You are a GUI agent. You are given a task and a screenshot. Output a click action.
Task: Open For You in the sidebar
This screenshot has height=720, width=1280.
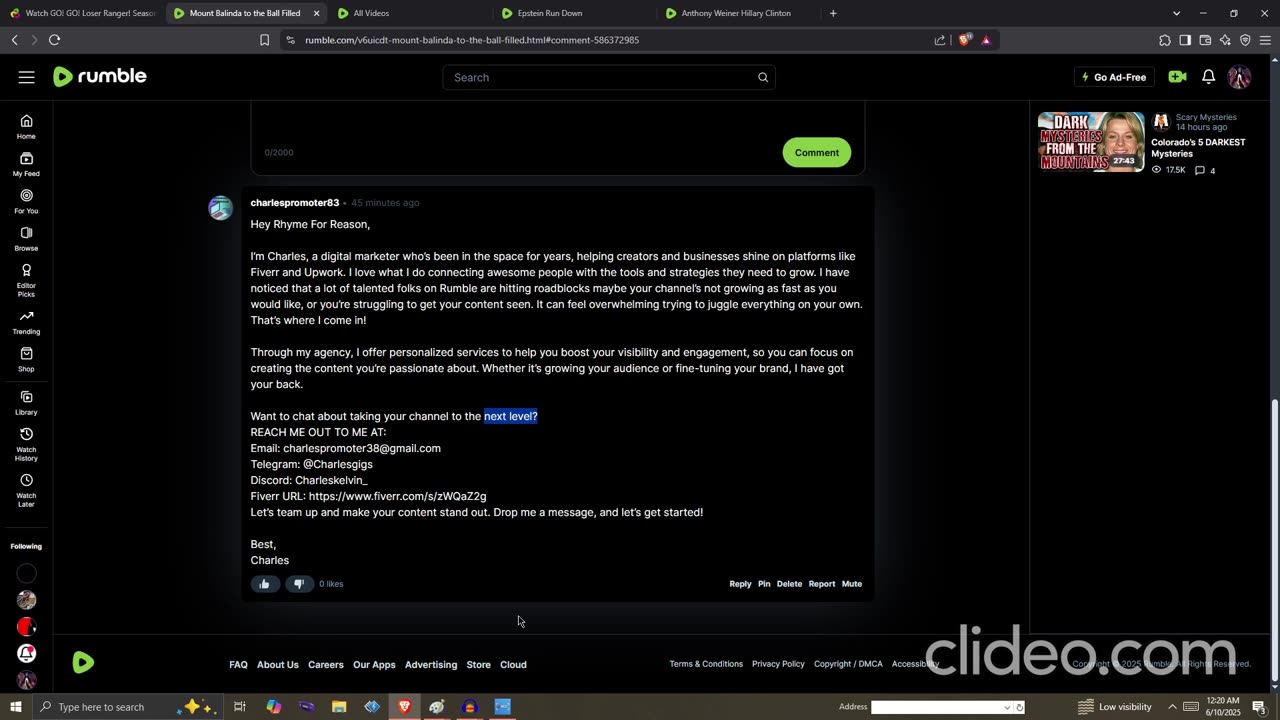pyautogui.click(x=26, y=201)
